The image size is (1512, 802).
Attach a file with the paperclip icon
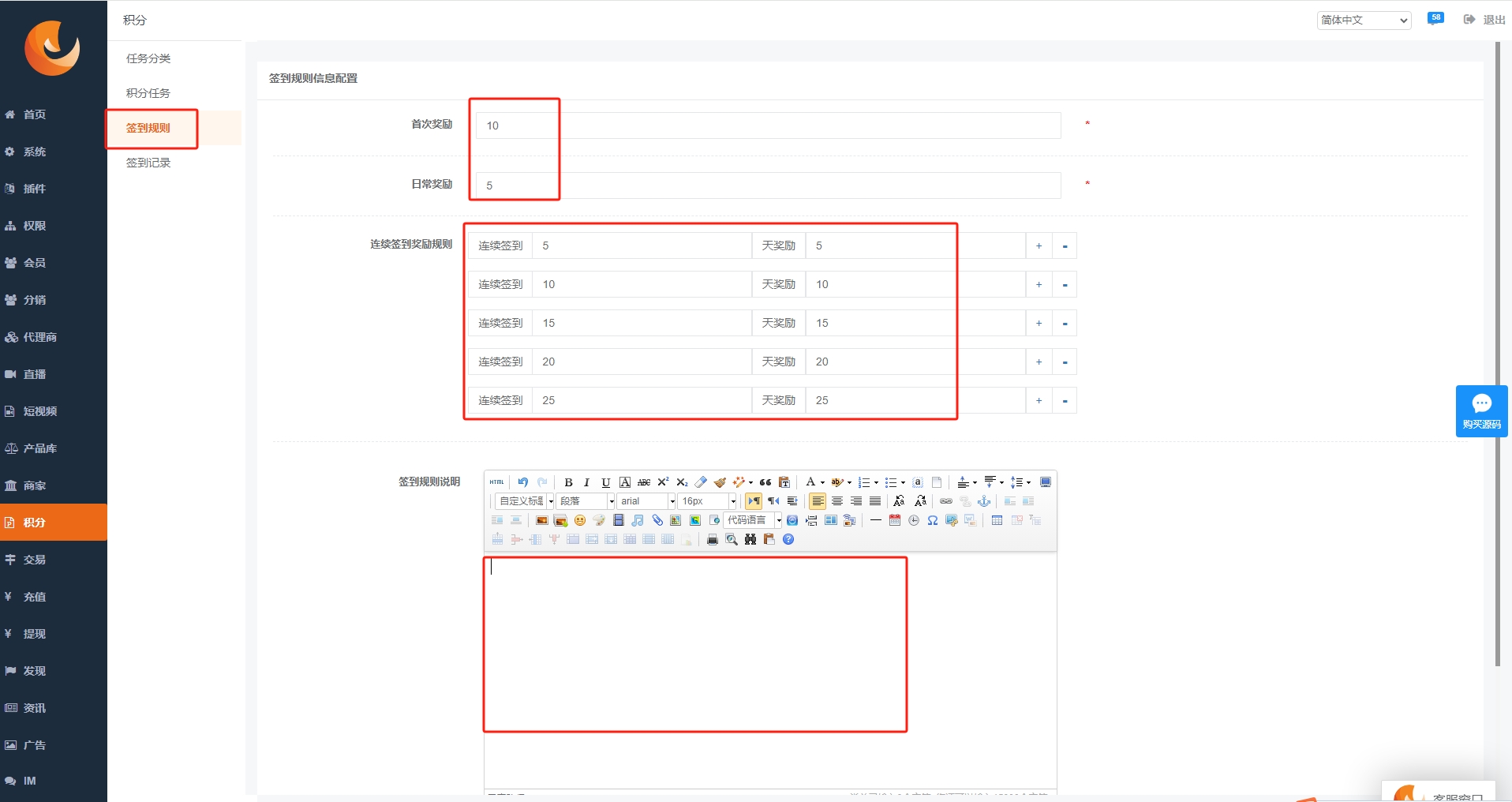pos(657,520)
